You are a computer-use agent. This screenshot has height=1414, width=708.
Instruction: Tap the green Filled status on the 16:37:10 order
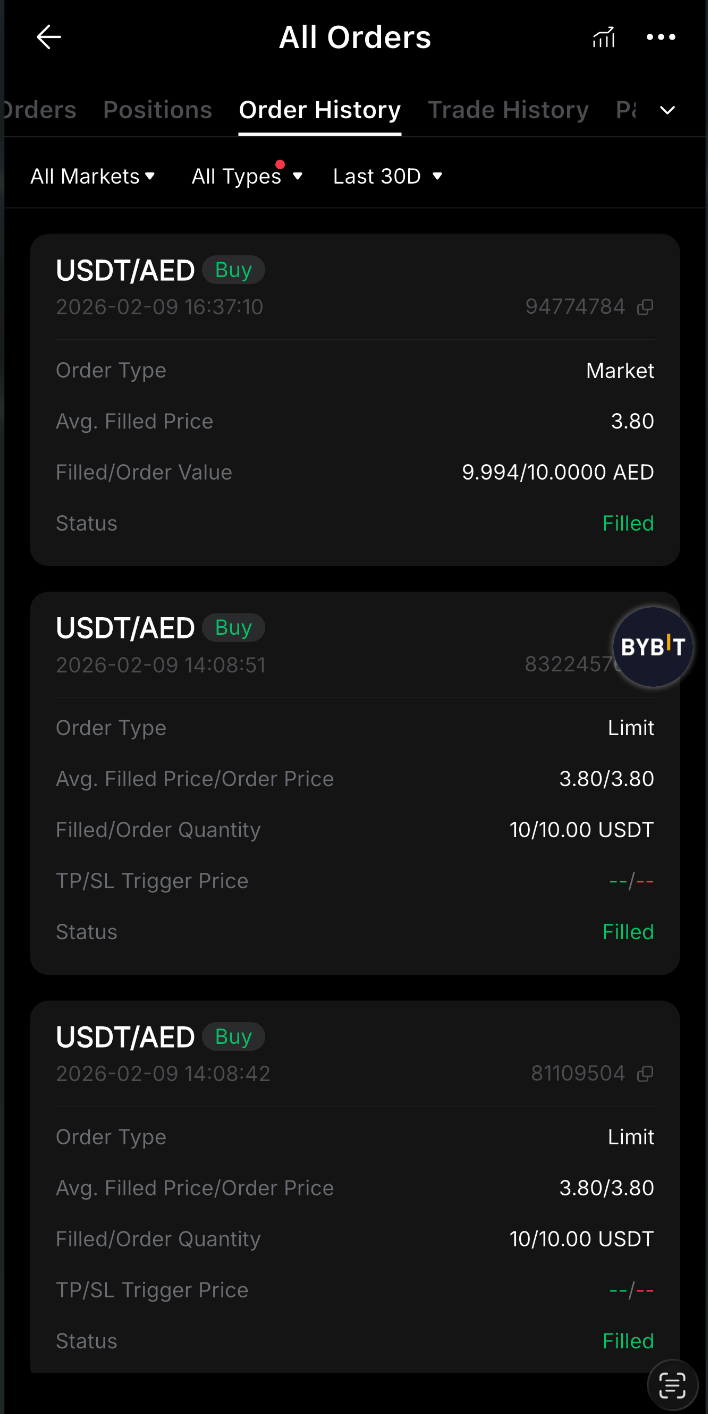click(x=628, y=522)
